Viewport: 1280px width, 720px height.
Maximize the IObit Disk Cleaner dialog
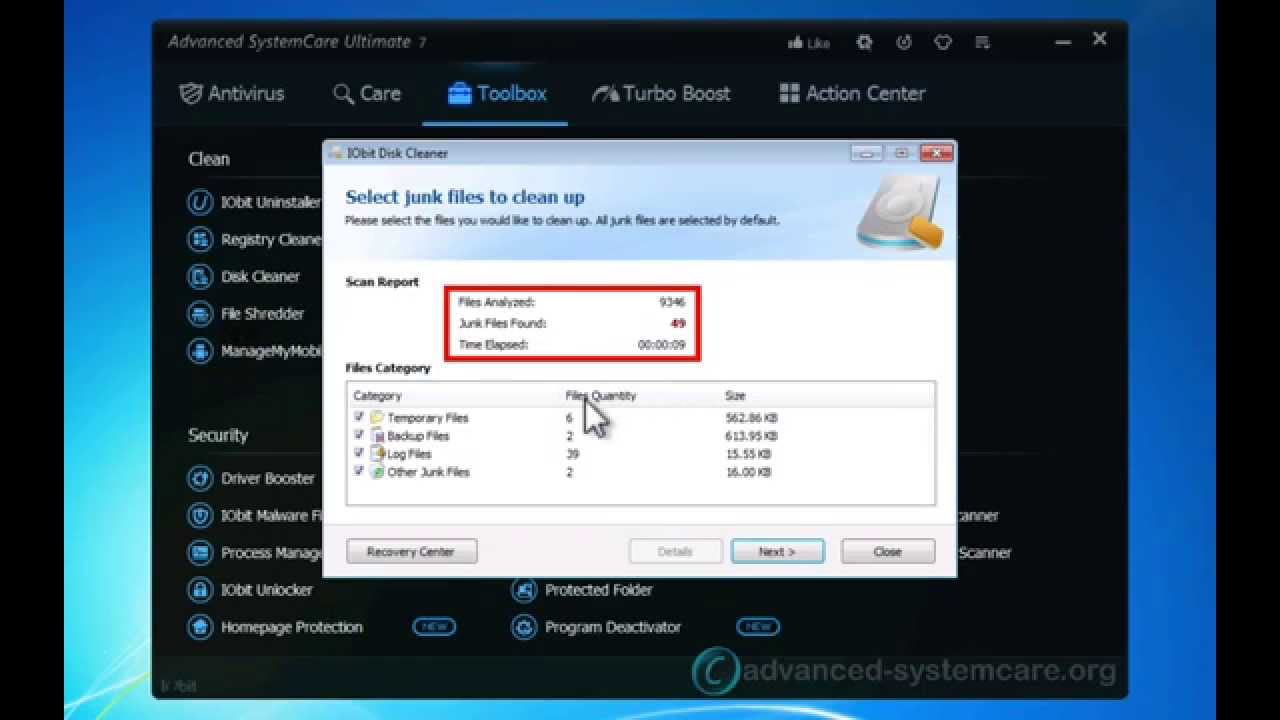901,153
